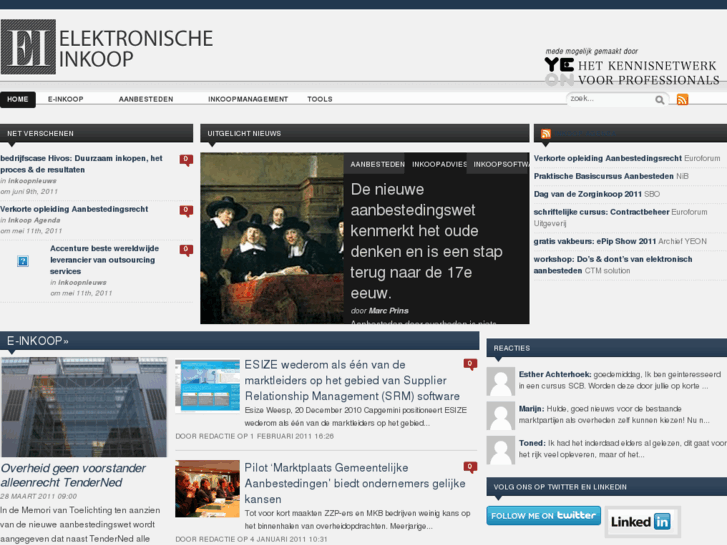Switch to Inkoopsoftware featured tab

coord(498,164)
